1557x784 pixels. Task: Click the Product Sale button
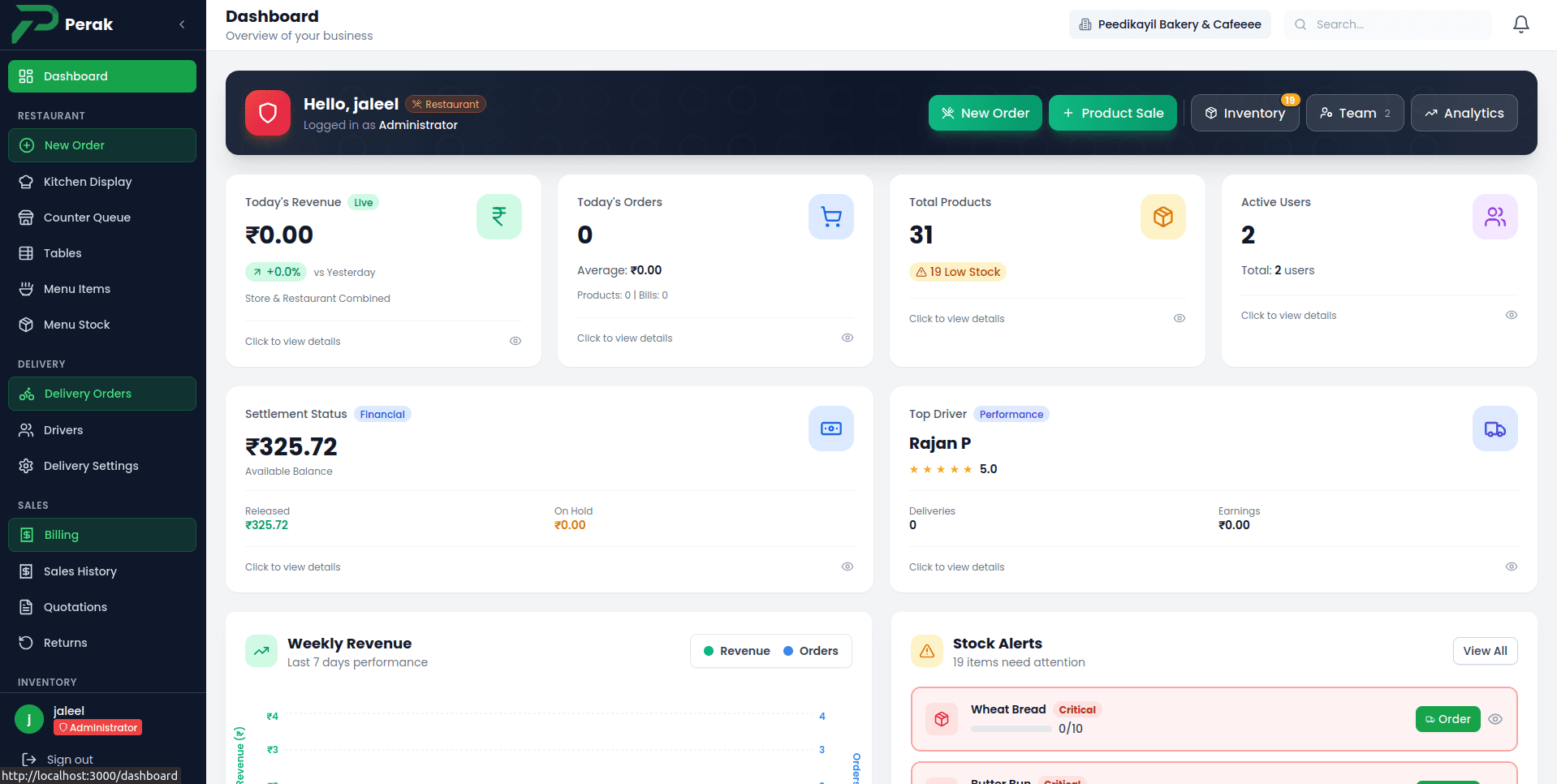tap(1113, 113)
